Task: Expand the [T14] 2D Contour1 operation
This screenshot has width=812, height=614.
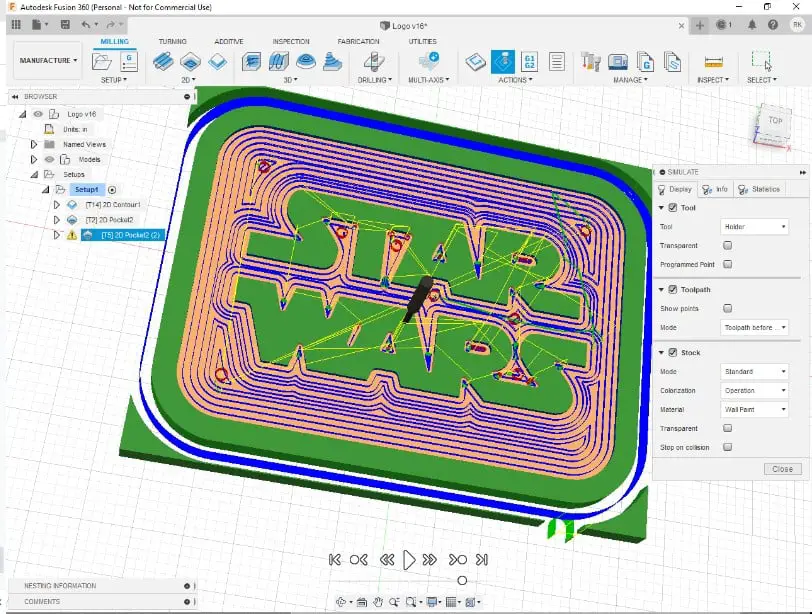Action: click(x=56, y=204)
